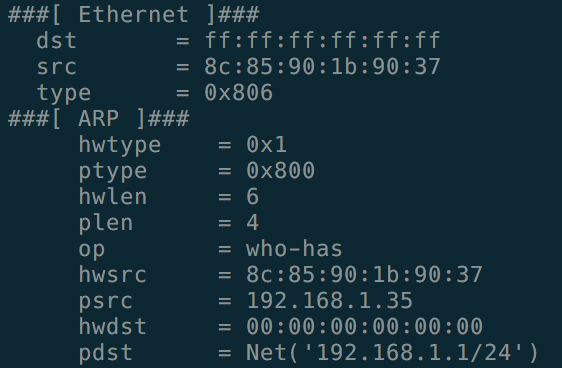Click the 'dst' field name
562x368 pixels.
(x=56, y=40)
